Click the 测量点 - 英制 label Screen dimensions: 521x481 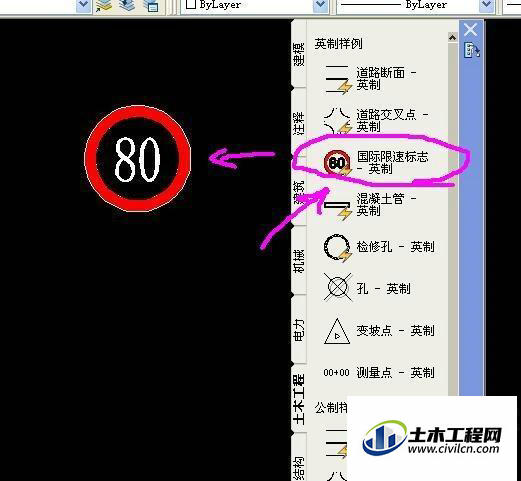[x=396, y=372]
